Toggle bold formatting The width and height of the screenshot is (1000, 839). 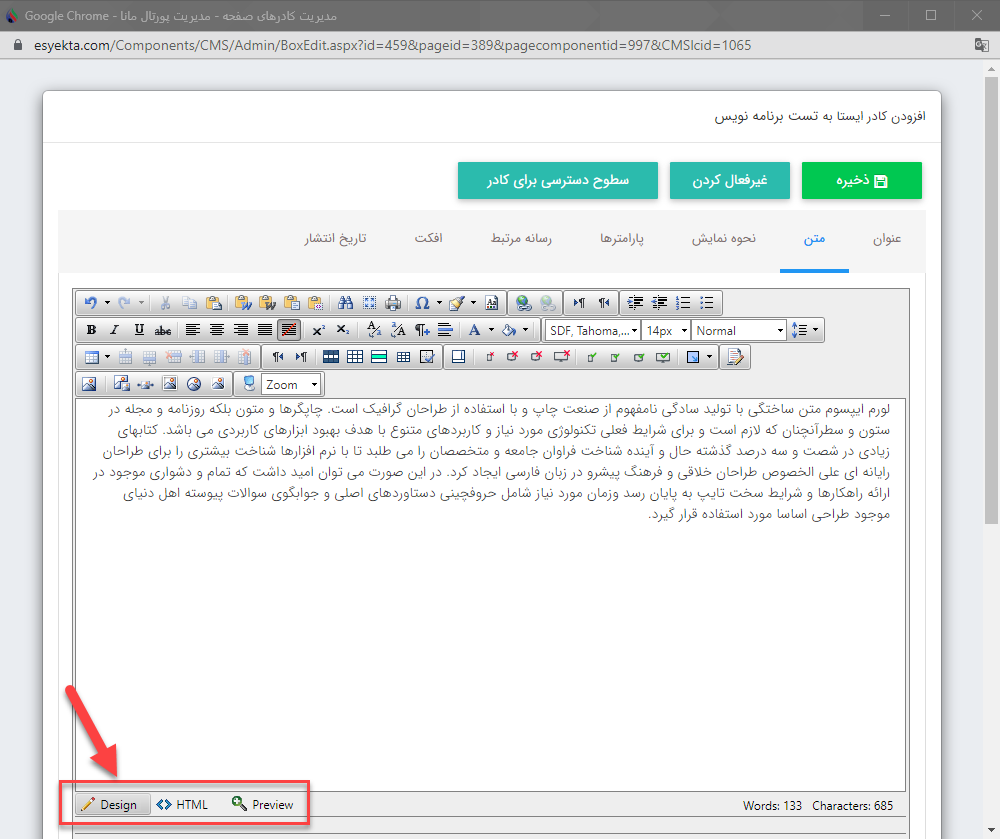pyautogui.click(x=91, y=330)
